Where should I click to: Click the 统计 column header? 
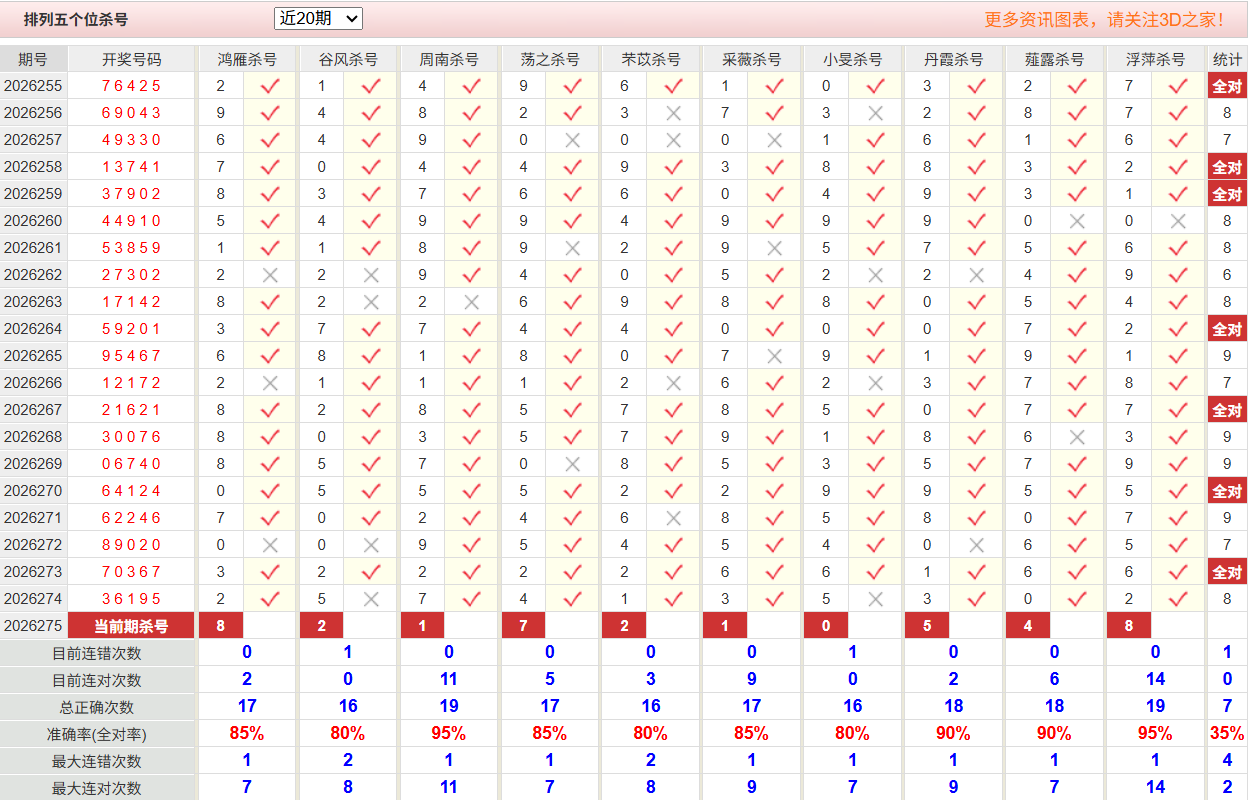1227,59
